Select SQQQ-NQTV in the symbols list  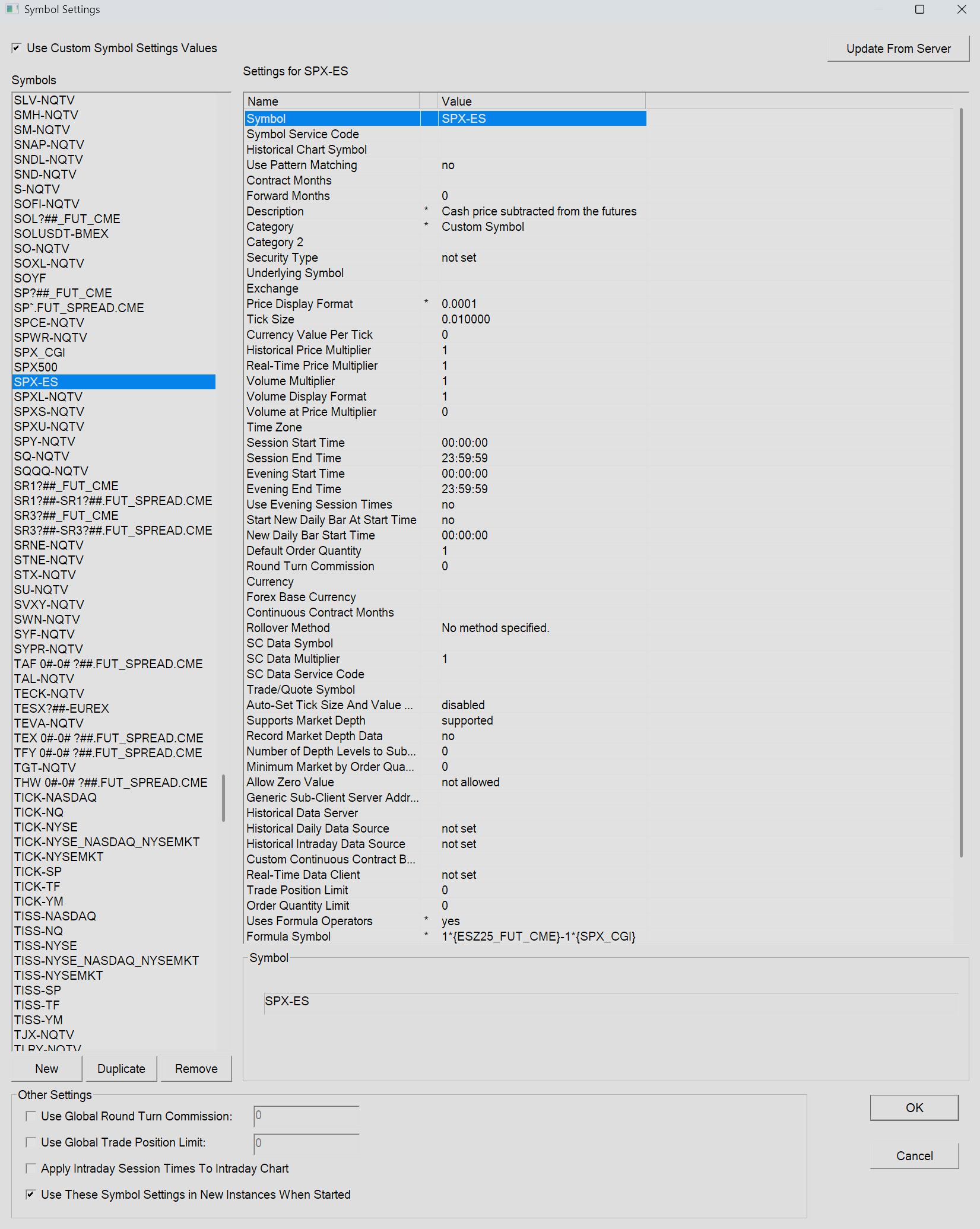click(114, 471)
